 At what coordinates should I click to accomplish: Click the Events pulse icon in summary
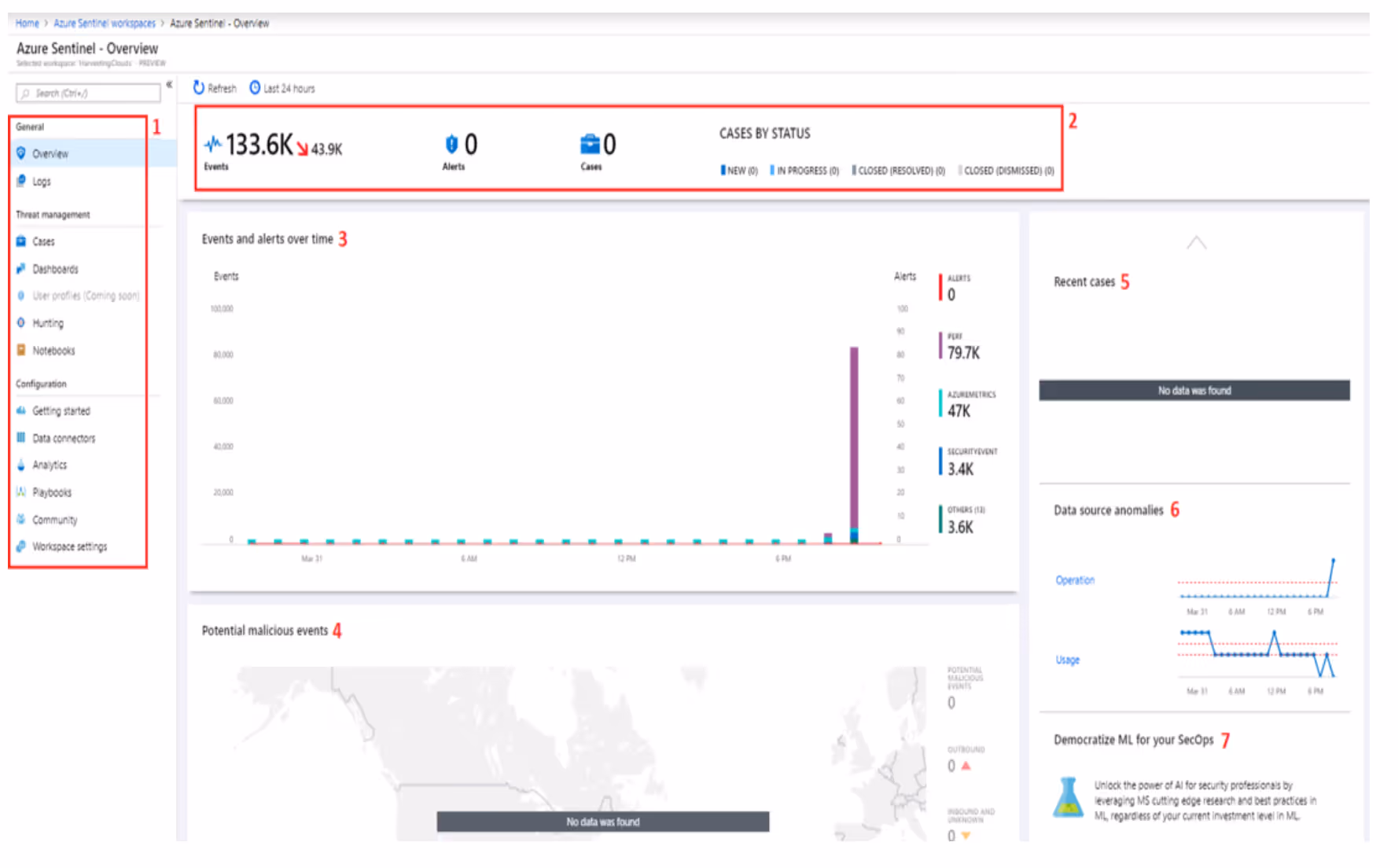tap(213, 145)
